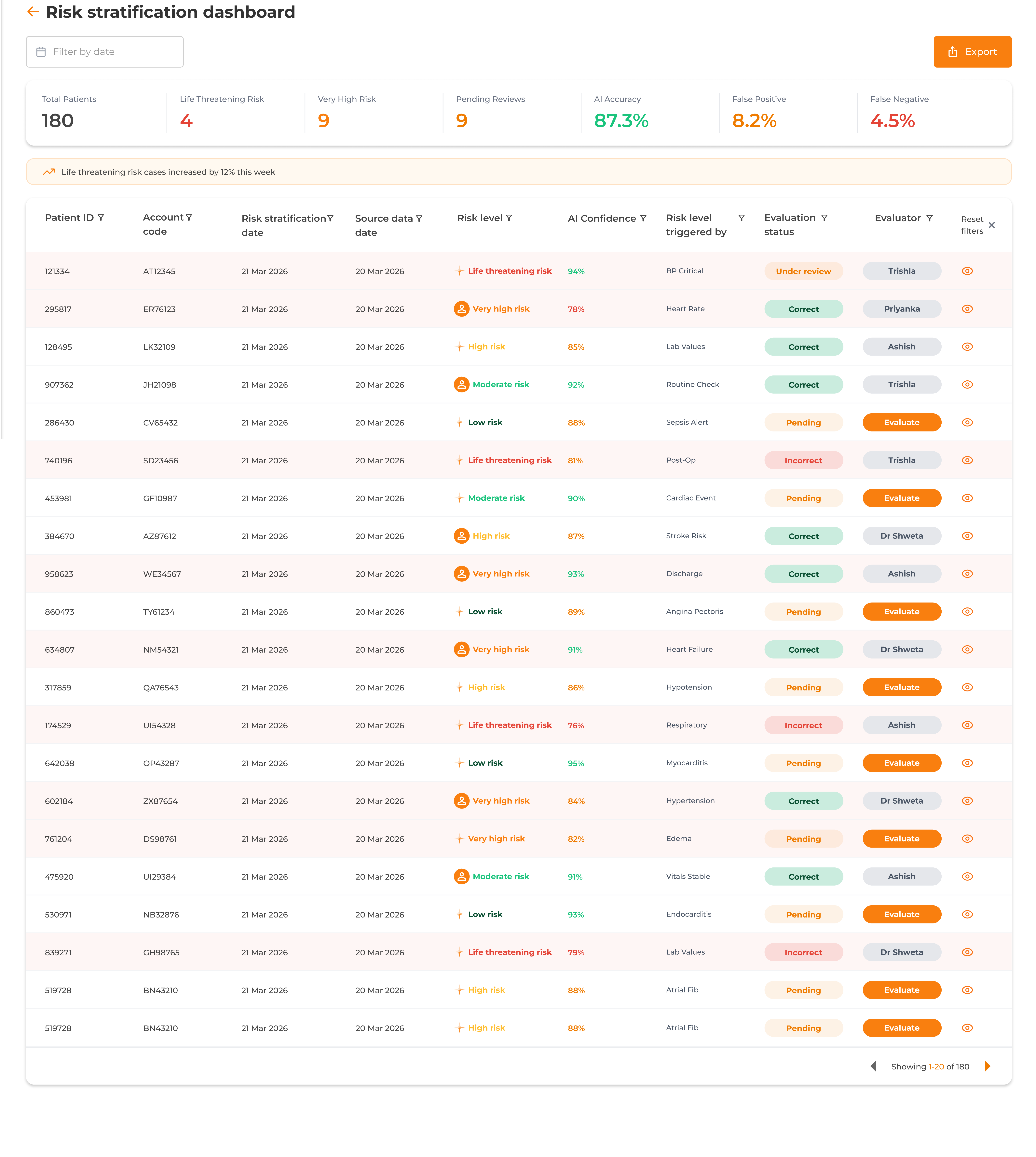Screen dimensions: 1036x1157
Task: Click the AI sparkle icon for patient 128495
Action: tap(460, 347)
